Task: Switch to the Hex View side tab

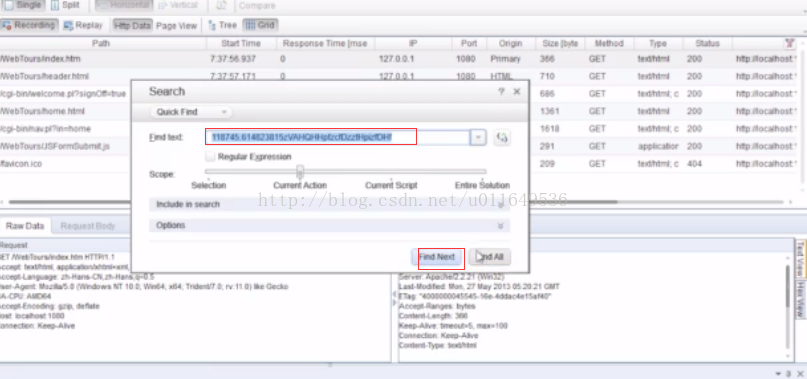Action: click(x=800, y=299)
